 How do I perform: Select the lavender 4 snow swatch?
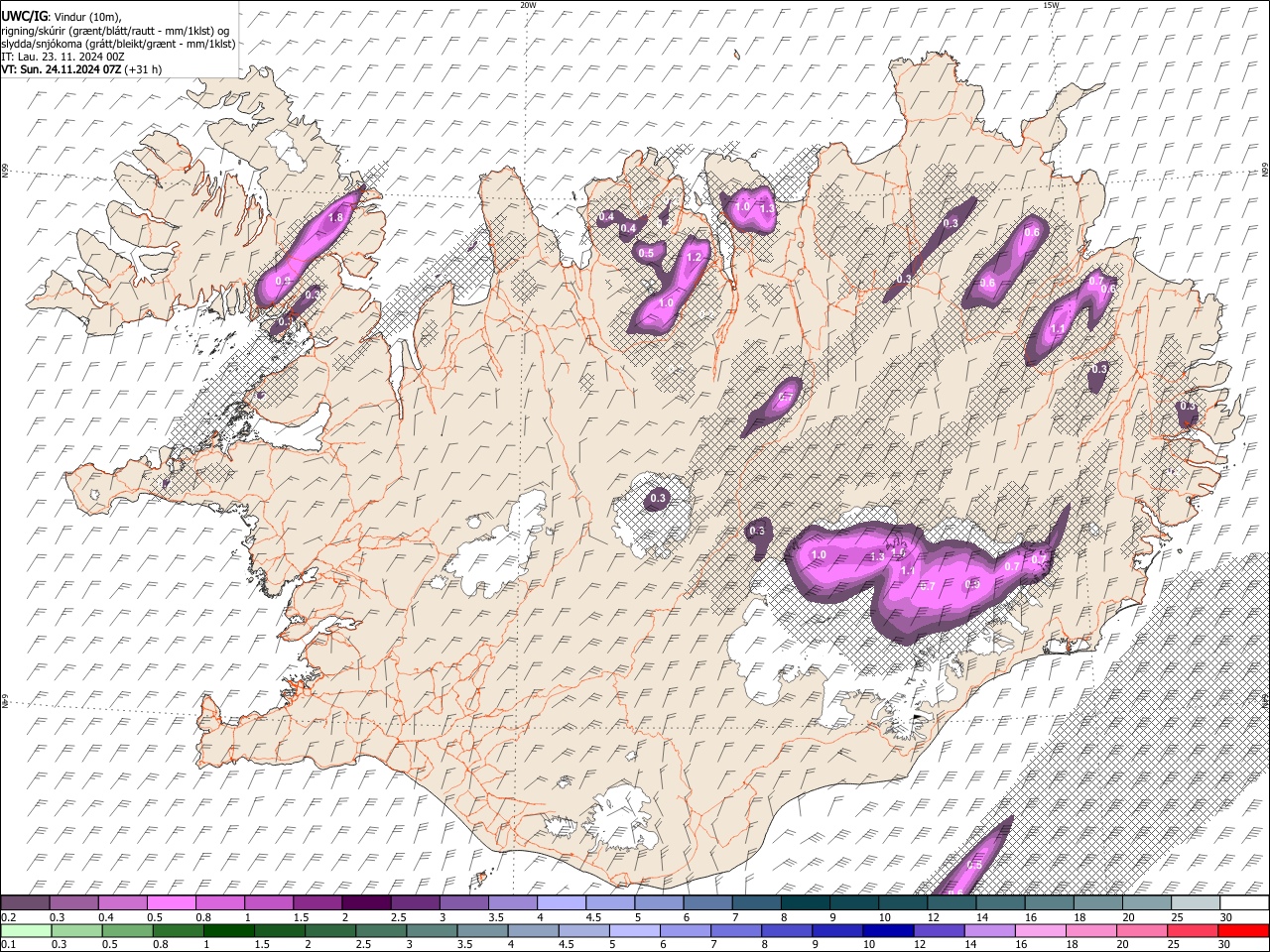[x=560, y=903]
